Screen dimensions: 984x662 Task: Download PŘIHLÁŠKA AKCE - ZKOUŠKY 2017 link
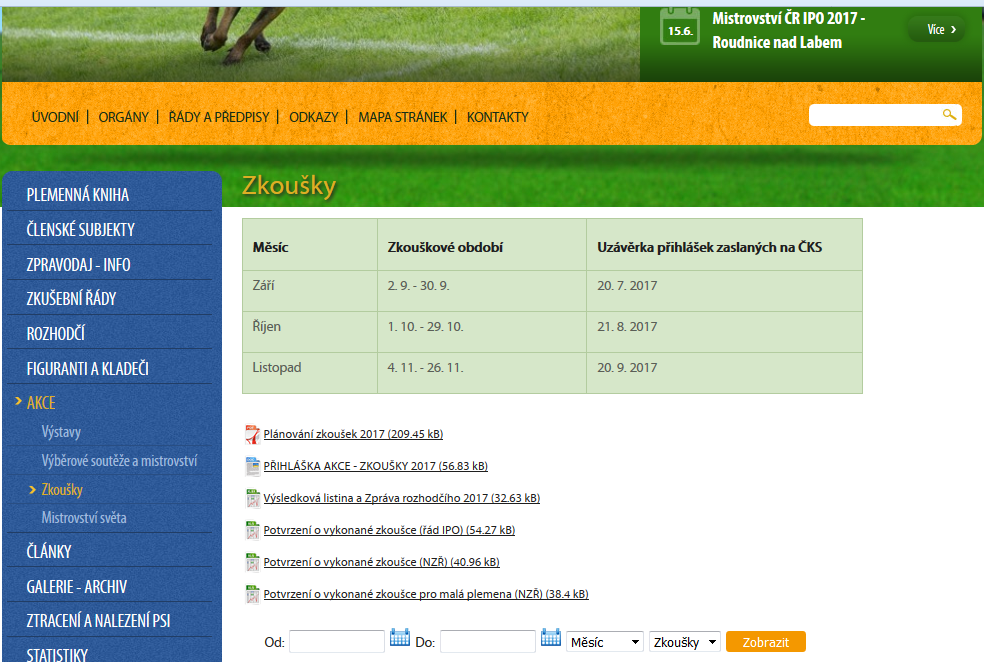click(x=375, y=466)
